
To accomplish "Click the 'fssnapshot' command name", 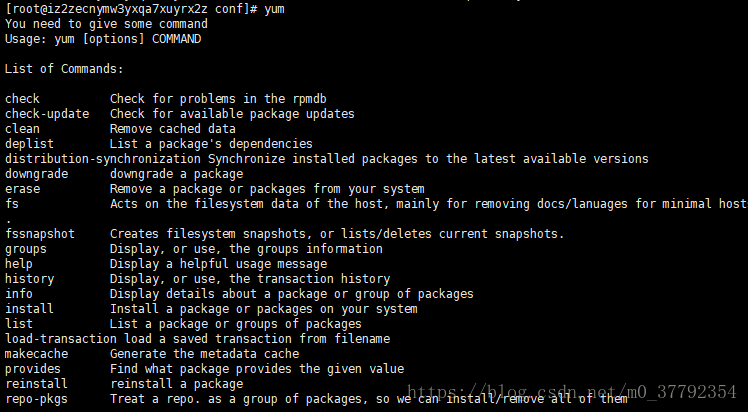I will (40, 234).
